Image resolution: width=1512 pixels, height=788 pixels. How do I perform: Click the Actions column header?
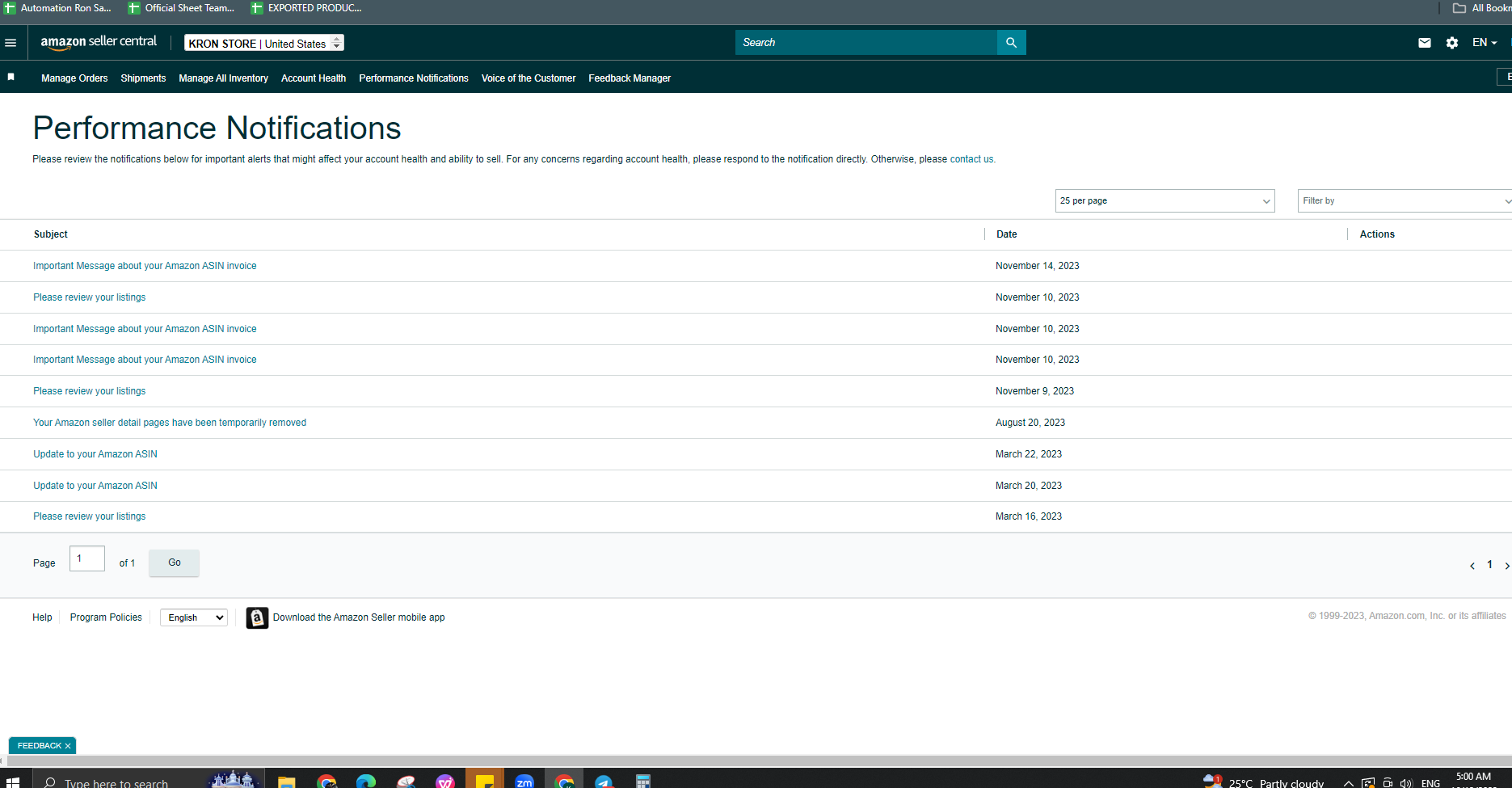pyautogui.click(x=1377, y=234)
